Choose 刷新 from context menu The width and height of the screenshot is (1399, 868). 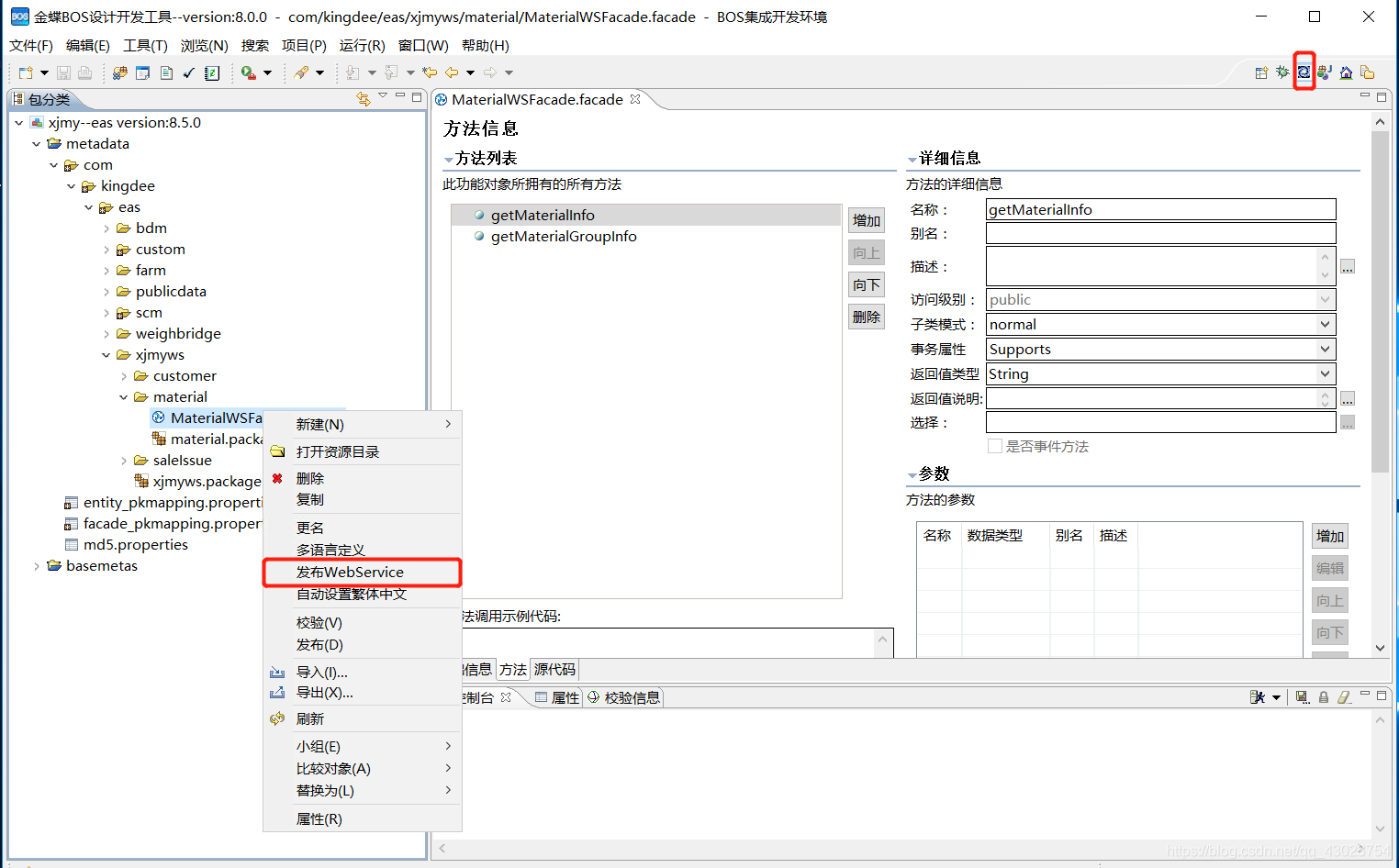click(362, 718)
